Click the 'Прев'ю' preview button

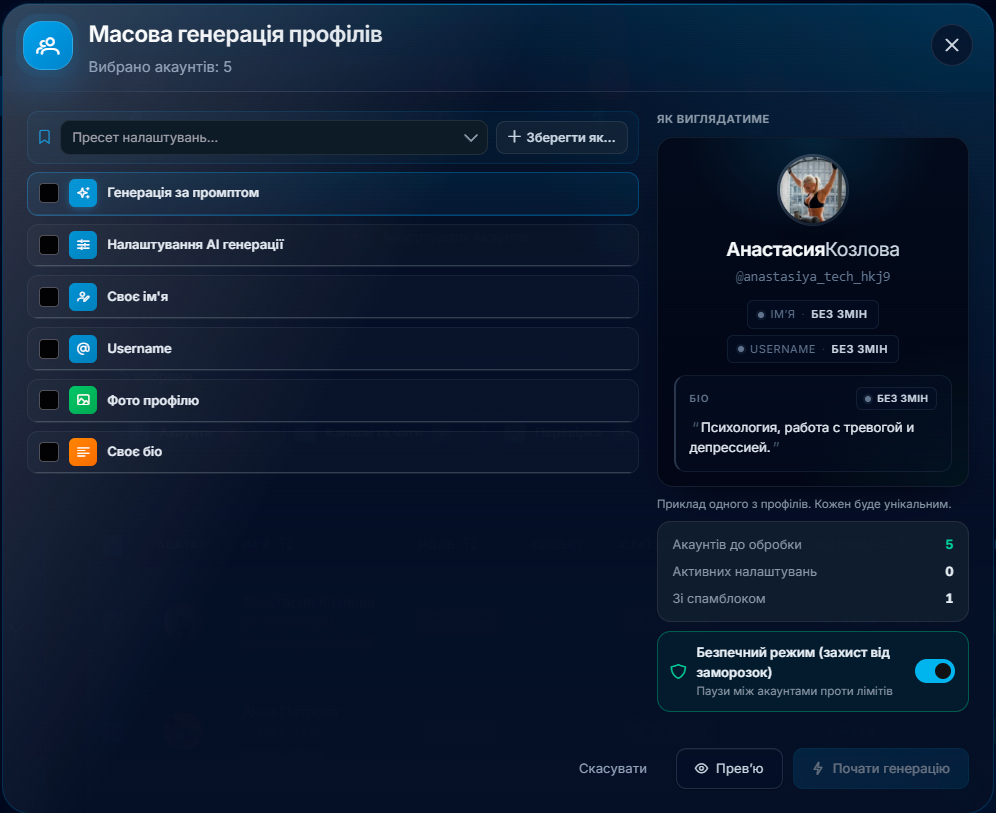pyautogui.click(x=729, y=769)
